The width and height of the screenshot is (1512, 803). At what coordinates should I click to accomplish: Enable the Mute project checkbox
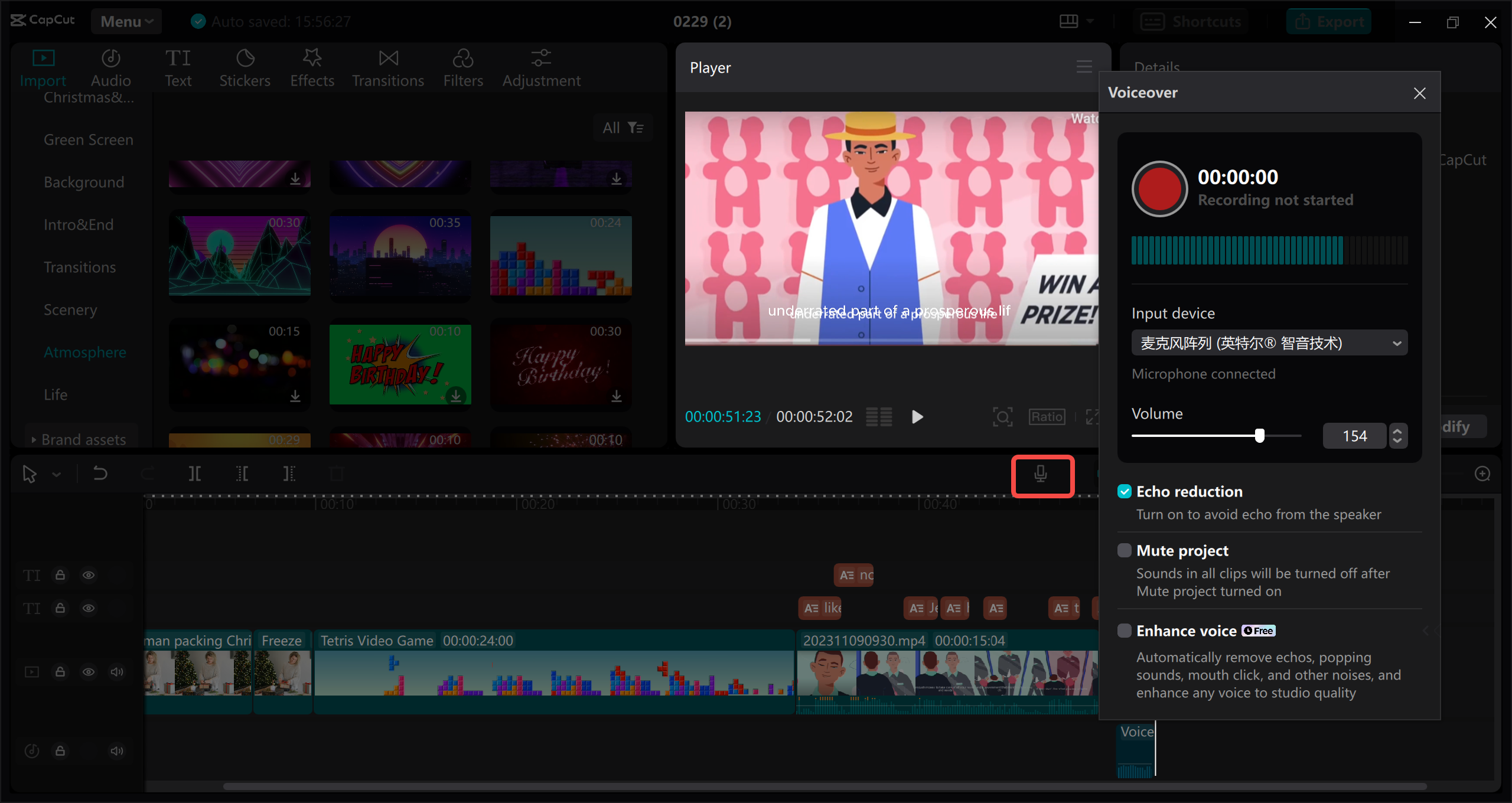(x=1125, y=550)
